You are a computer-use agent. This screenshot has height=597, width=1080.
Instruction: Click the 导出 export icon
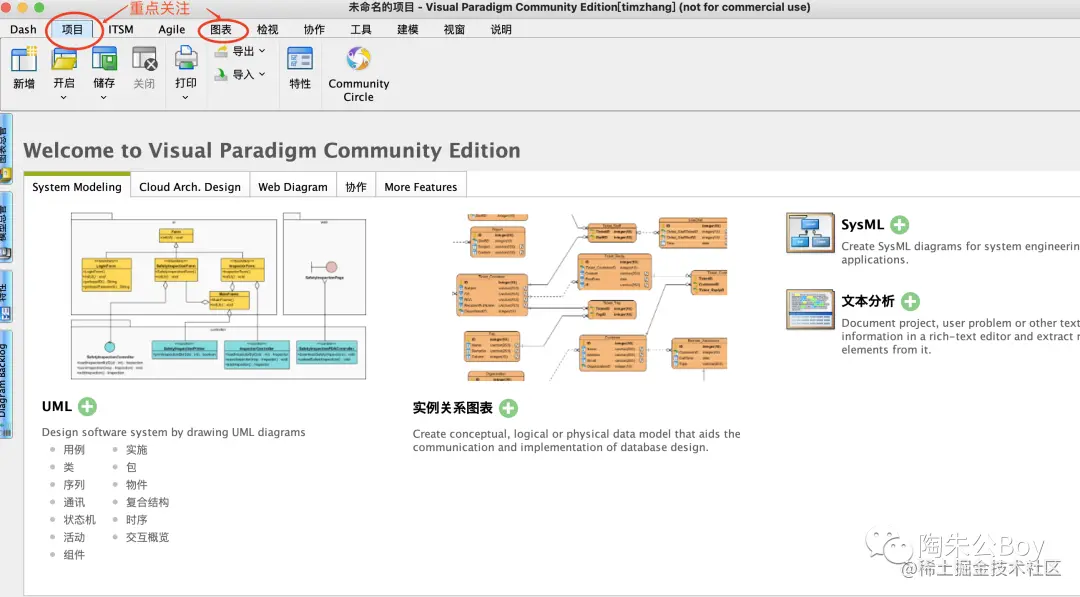[221, 51]
